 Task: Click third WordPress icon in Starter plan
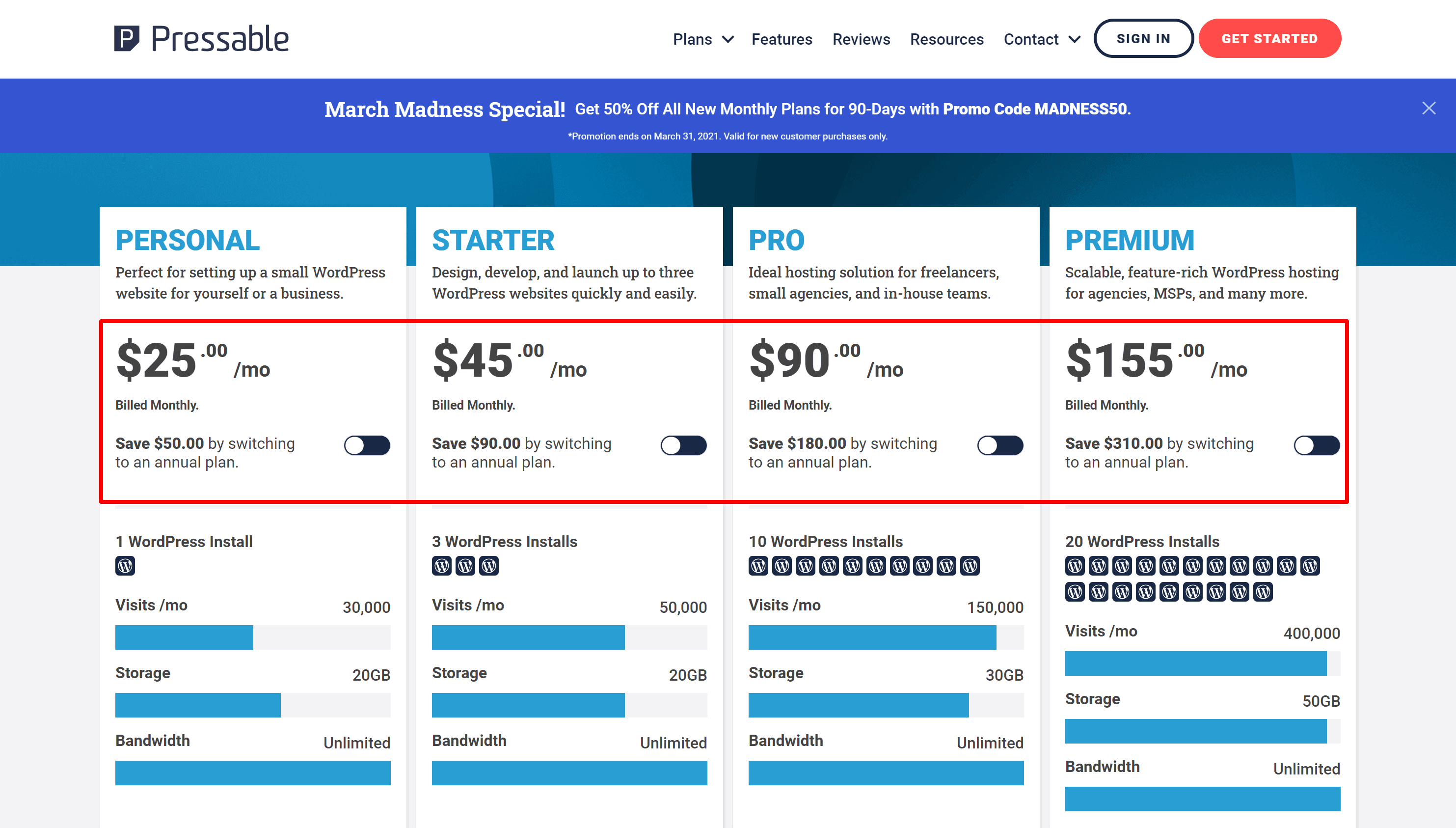[x=489, y=566]
